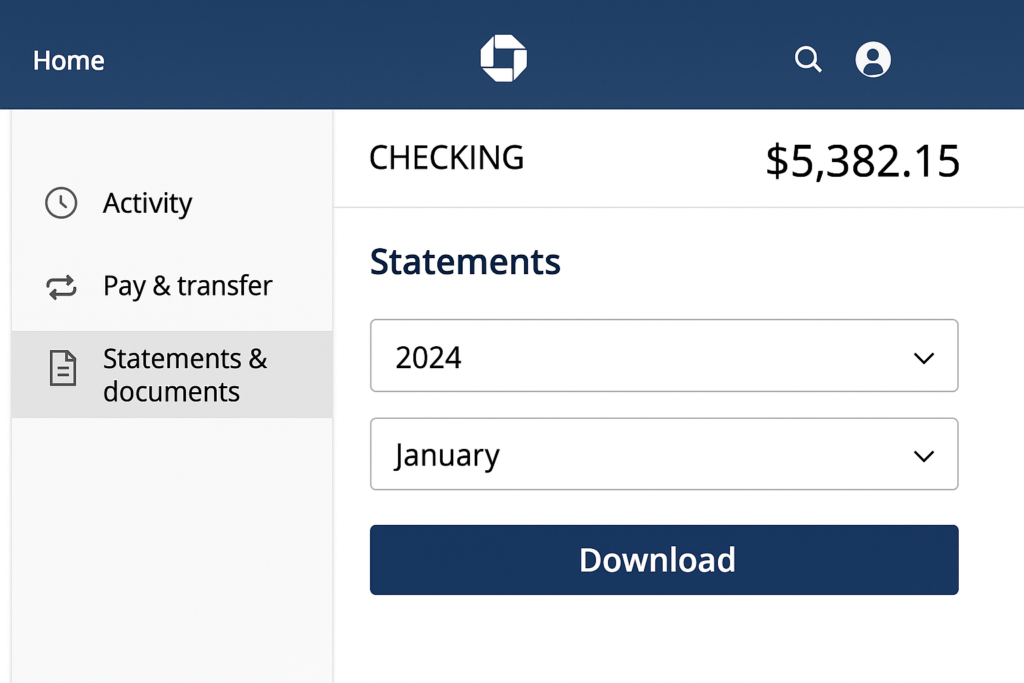Image resolution: width=1024 pixels, height=683 pixels.
Task: Expand the January month dropdown chevron
Action: point(923,456)
